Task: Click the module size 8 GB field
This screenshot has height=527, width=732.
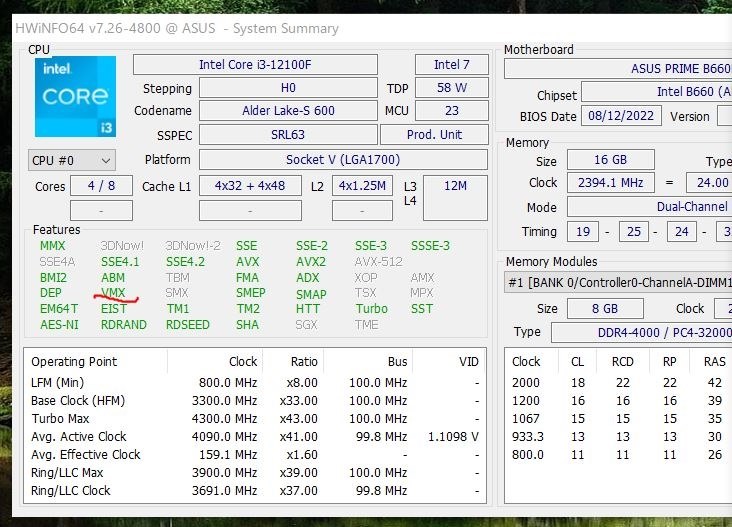Action: (x=605, y=309)
